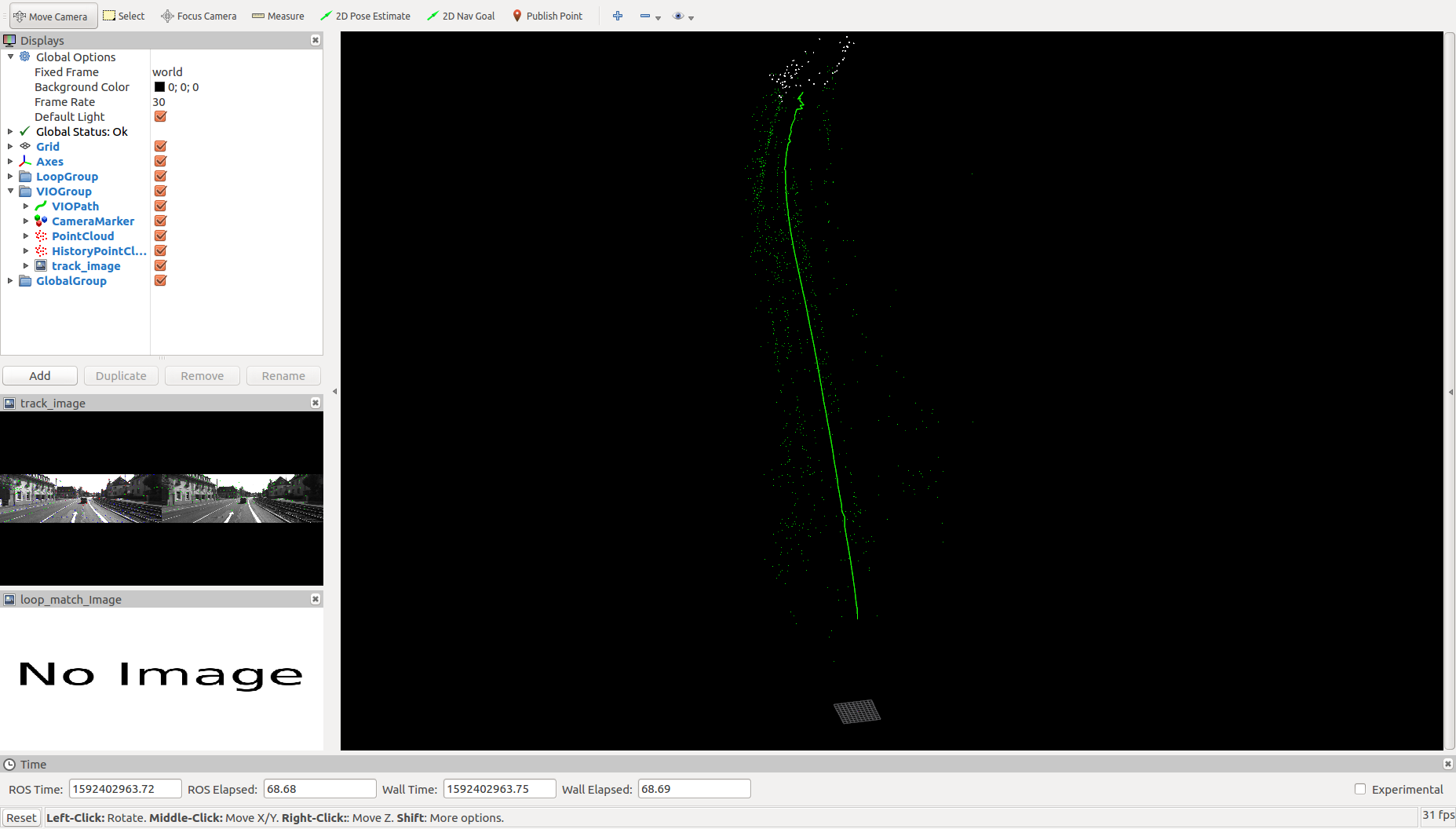The image size is (1456, 829).
Task: Disable the HistoryPointCloud checkbox
Action: click(x=160, y=250)
